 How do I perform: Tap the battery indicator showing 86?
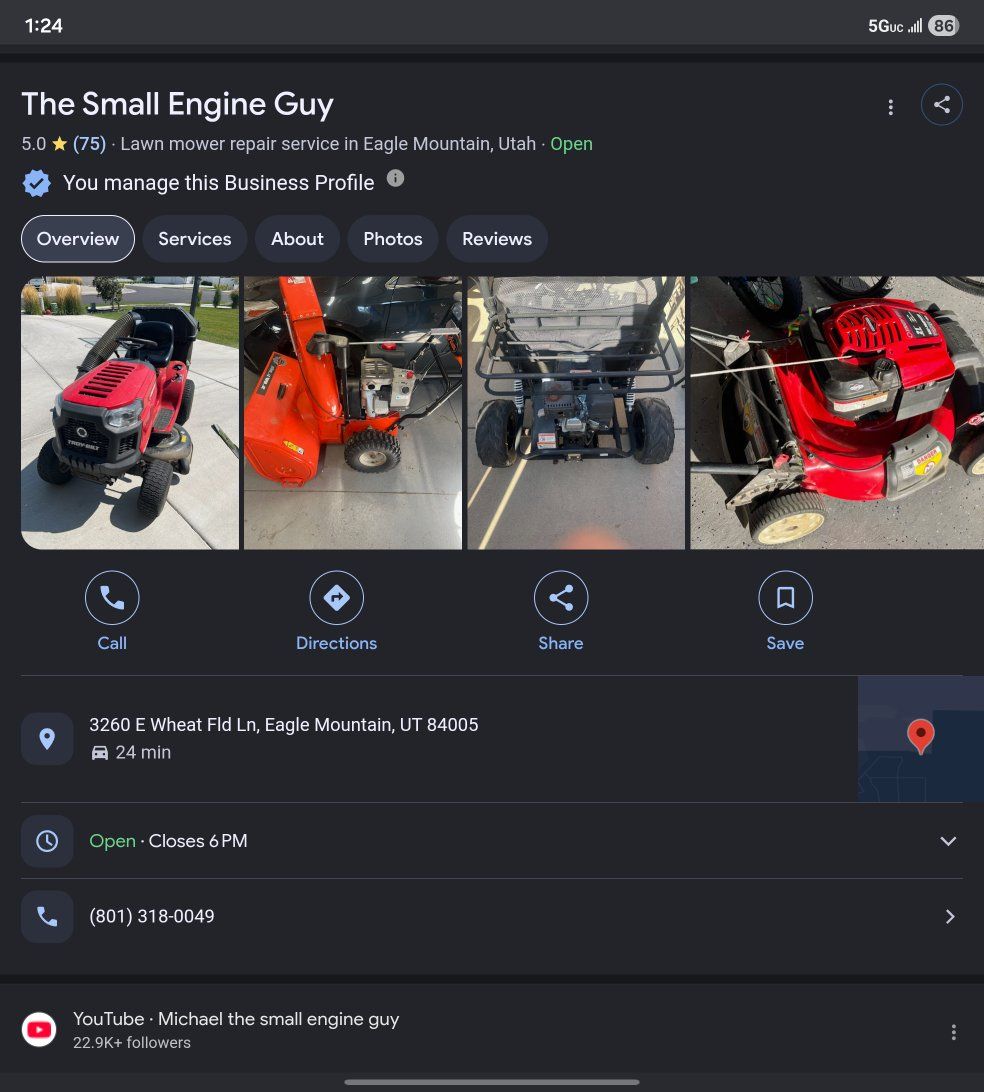(944, 26)
